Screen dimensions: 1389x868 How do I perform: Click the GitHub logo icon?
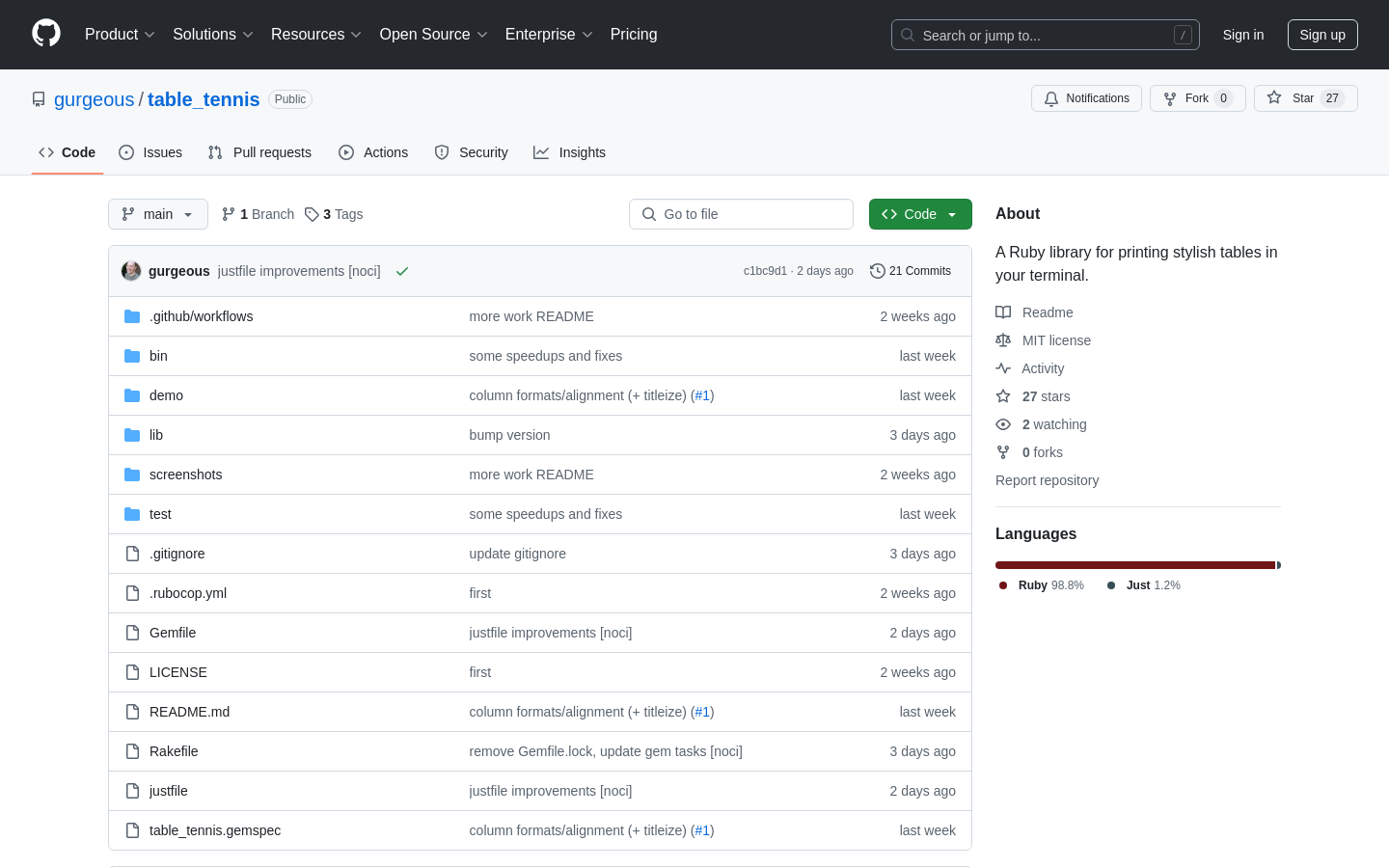(46, 34)
